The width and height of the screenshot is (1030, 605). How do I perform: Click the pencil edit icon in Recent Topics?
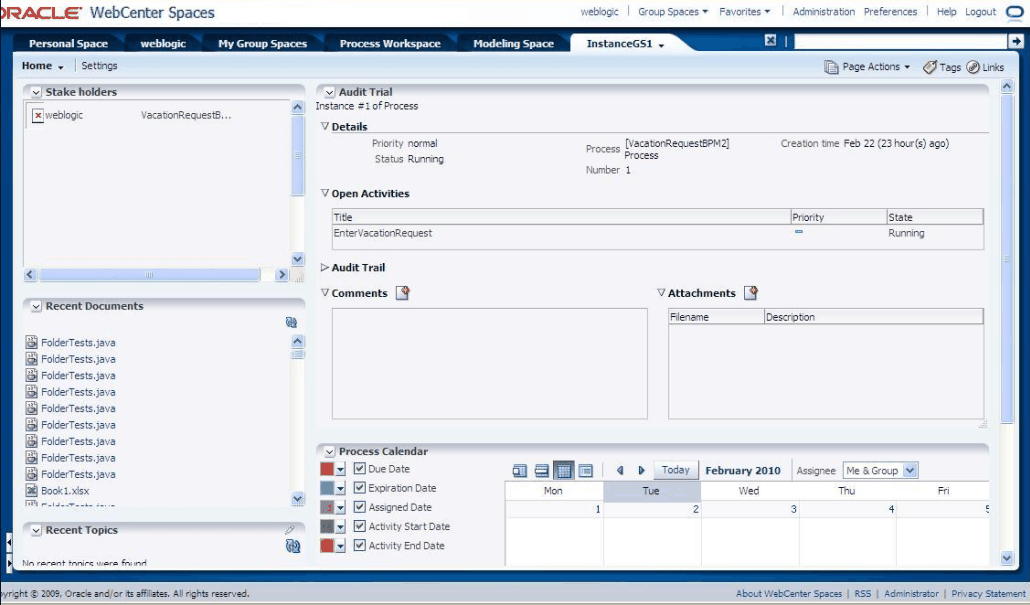point(290,529)
